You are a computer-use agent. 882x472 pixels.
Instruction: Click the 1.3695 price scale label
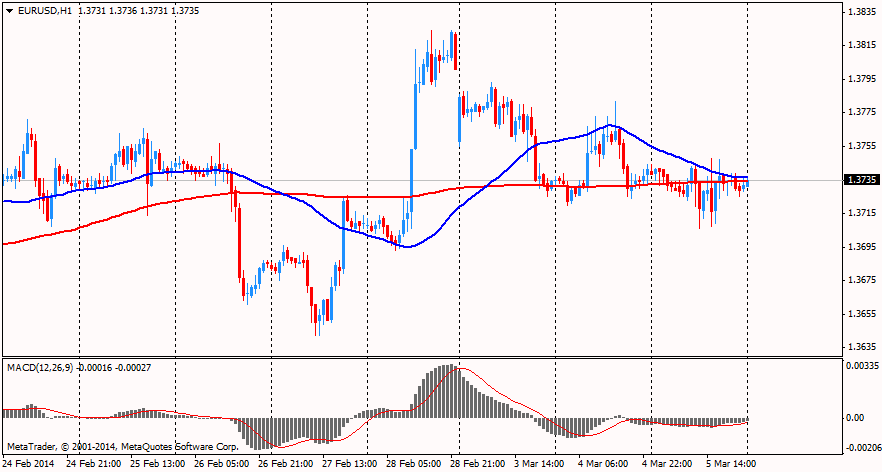coord(861,246)
